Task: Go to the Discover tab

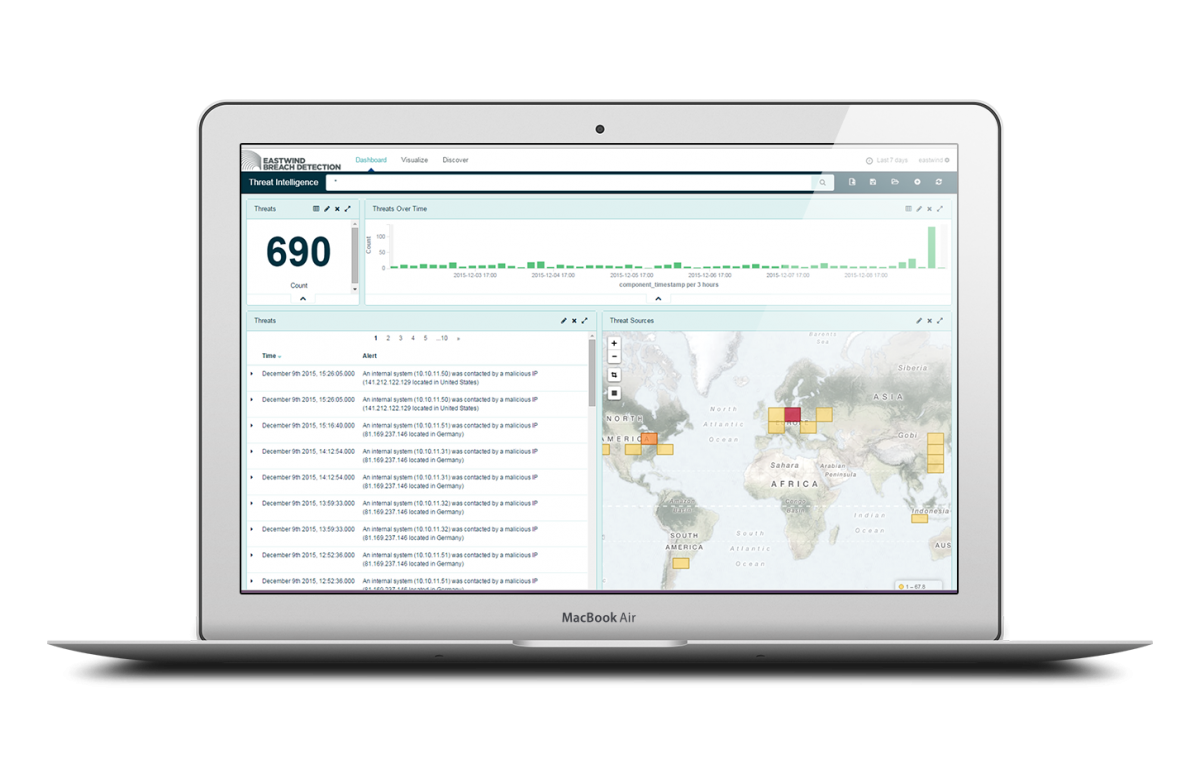Action: click(455, 160)
